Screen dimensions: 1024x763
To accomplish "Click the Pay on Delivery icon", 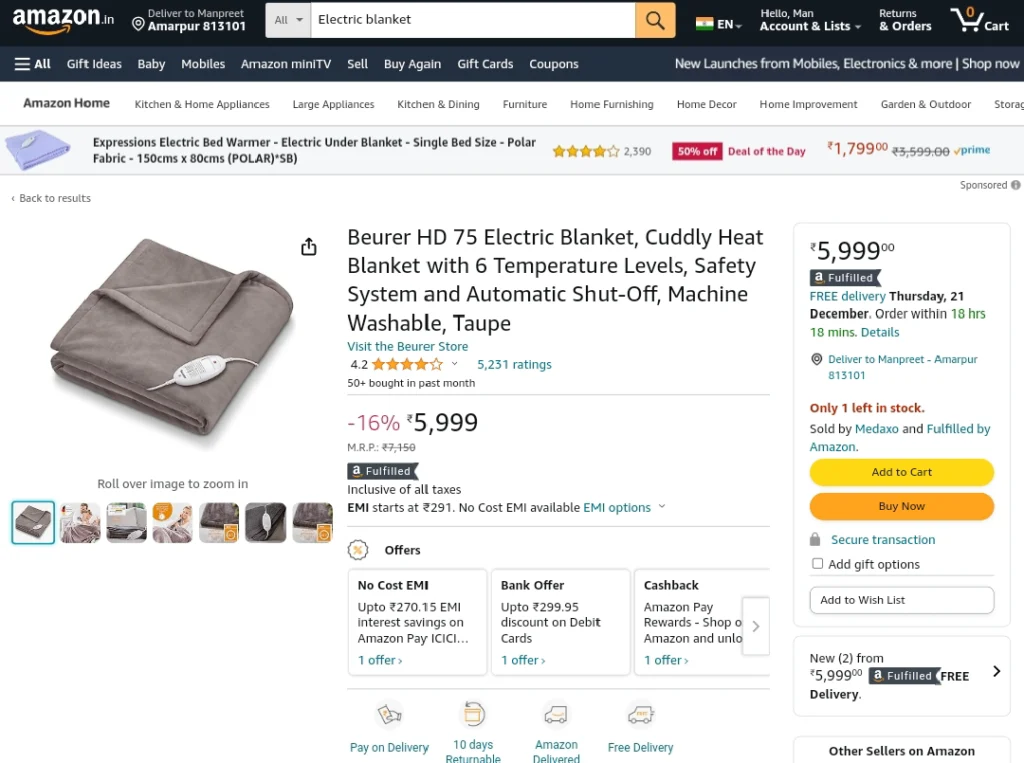I will pos(389,714).
